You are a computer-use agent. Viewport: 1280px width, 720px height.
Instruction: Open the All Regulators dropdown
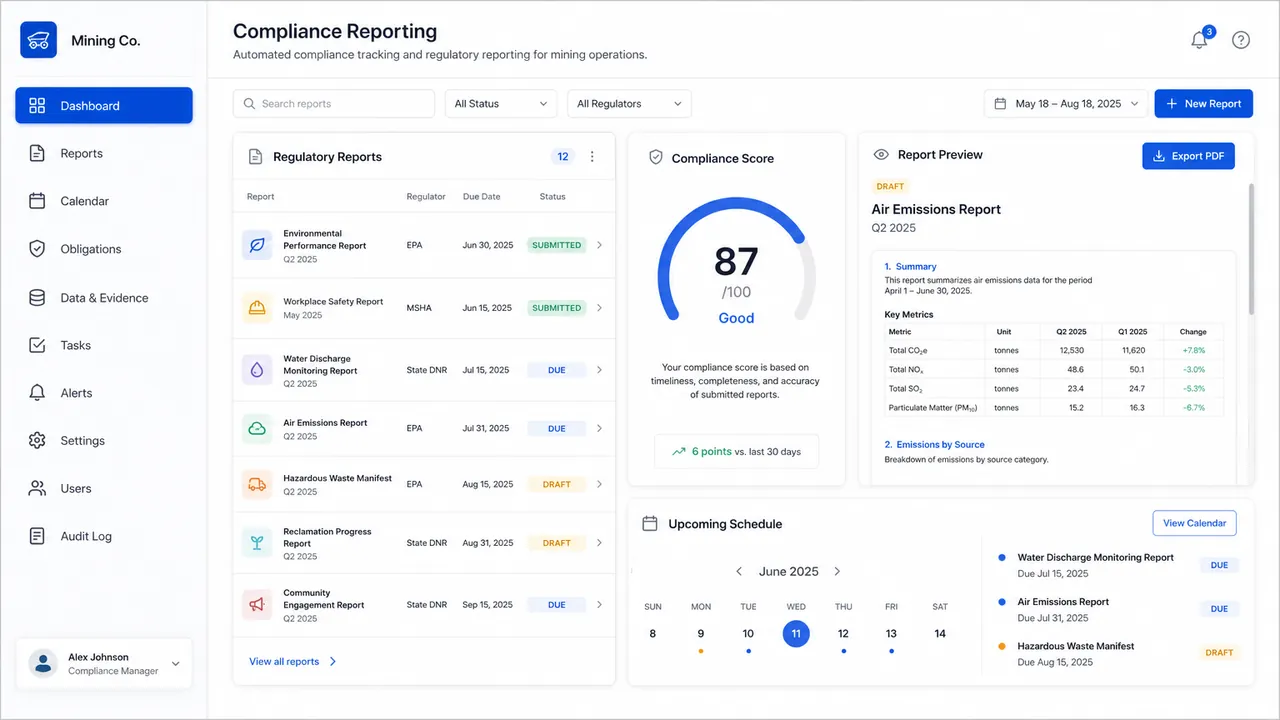(x=629, y=104)
